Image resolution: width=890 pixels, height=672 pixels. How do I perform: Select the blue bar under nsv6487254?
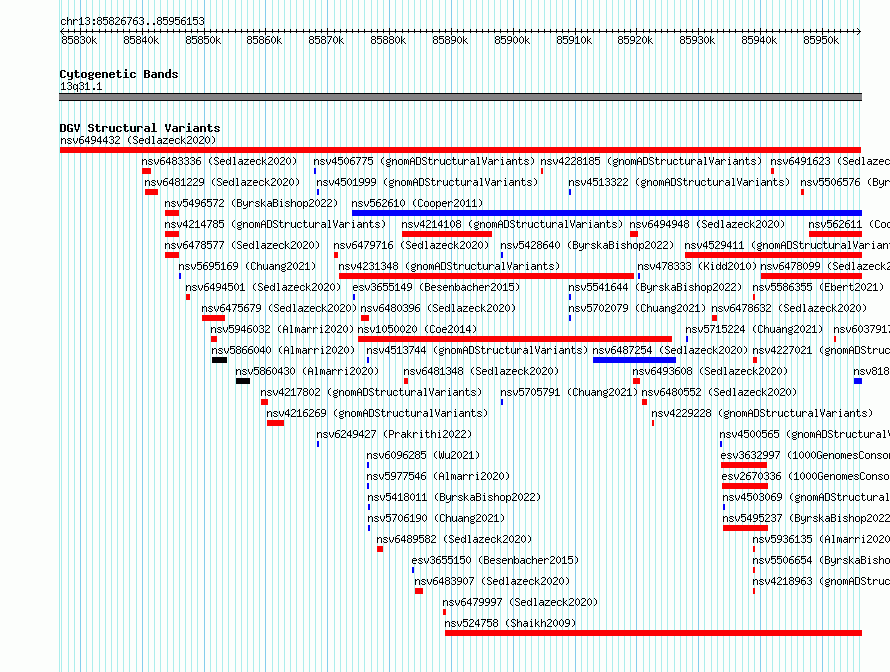[x=635, y=360]
